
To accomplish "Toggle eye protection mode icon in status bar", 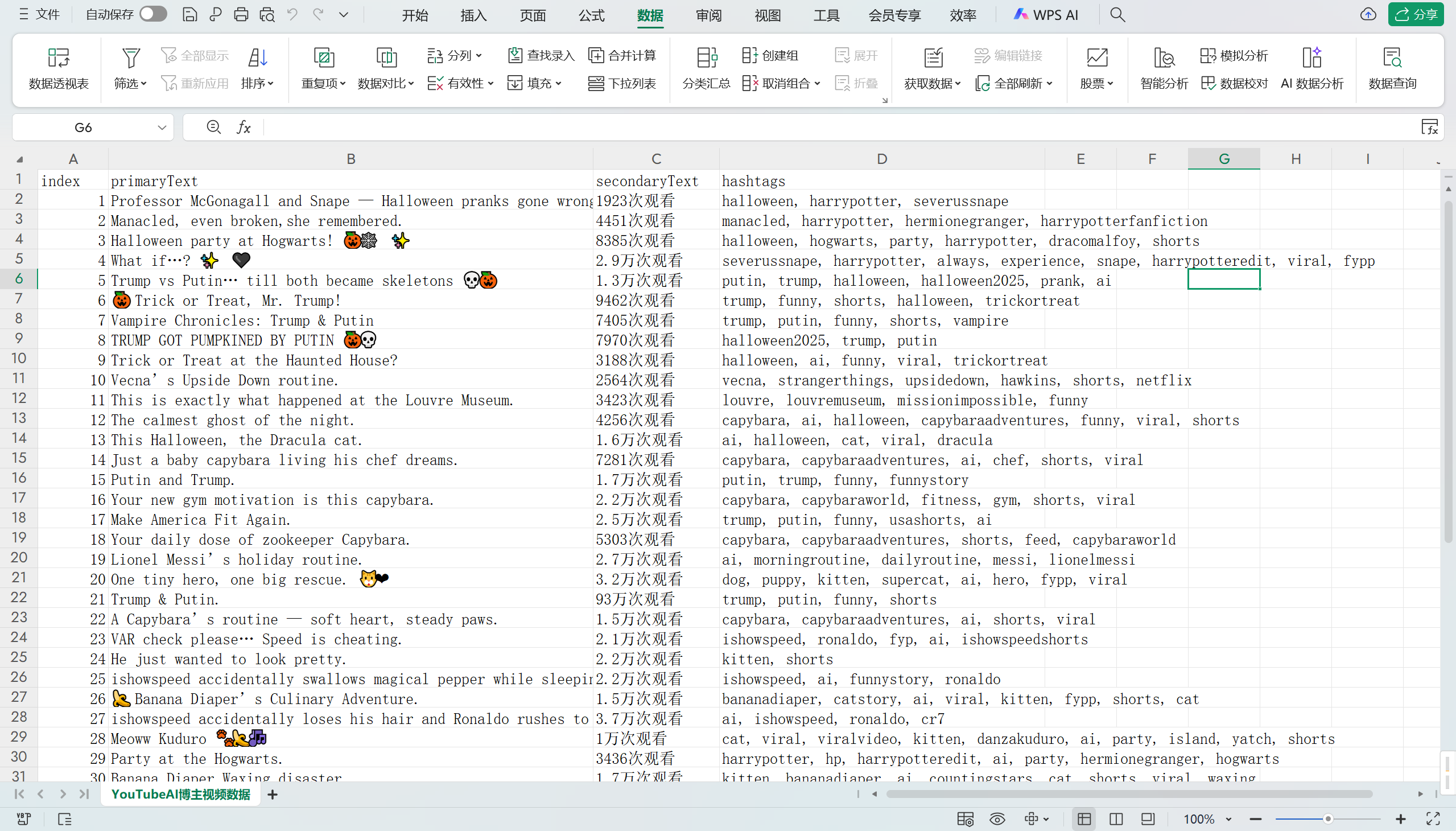I will point(997,819).
